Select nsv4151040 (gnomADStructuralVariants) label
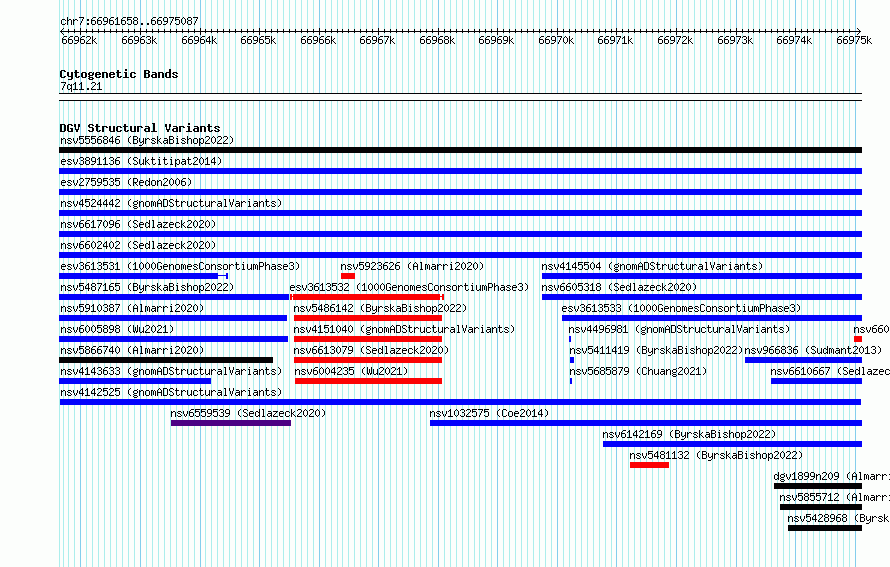This screenshot has height=567, width=890. (404, 329)
